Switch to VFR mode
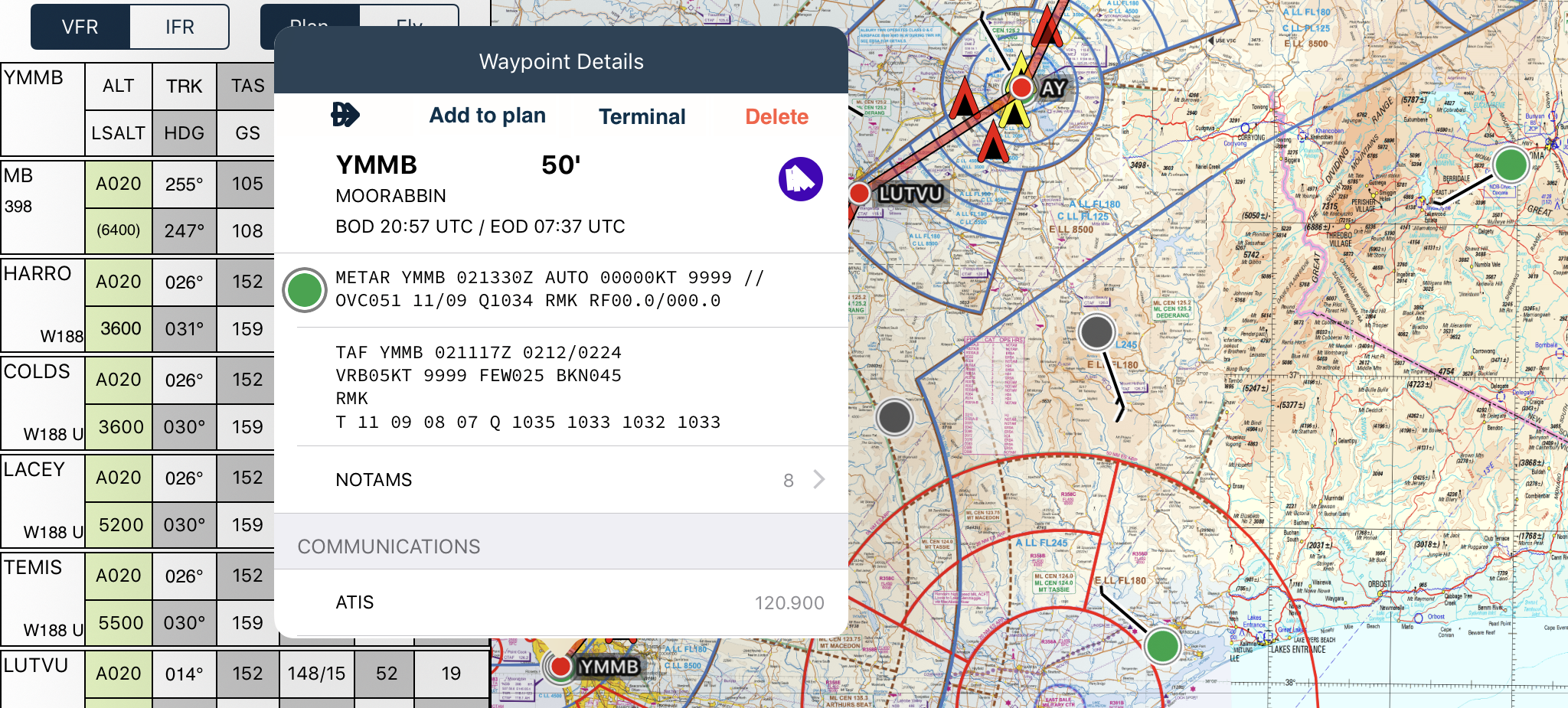 (x=80, y=27)
